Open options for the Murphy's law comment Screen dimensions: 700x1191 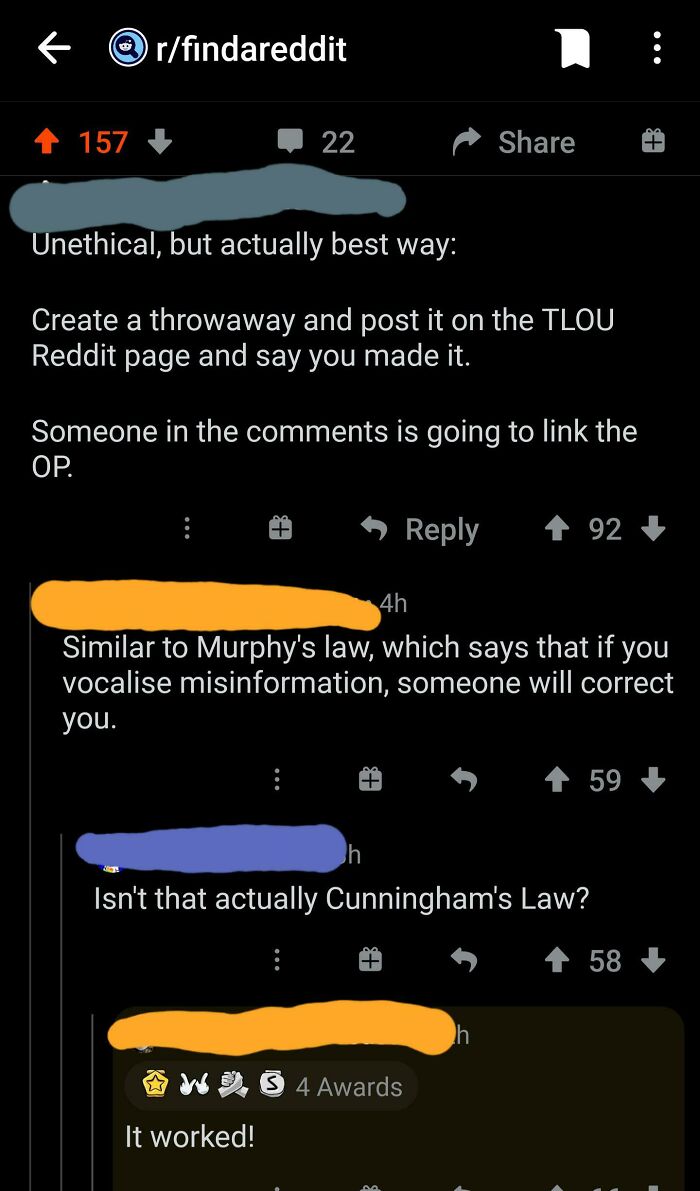point(277,779)
